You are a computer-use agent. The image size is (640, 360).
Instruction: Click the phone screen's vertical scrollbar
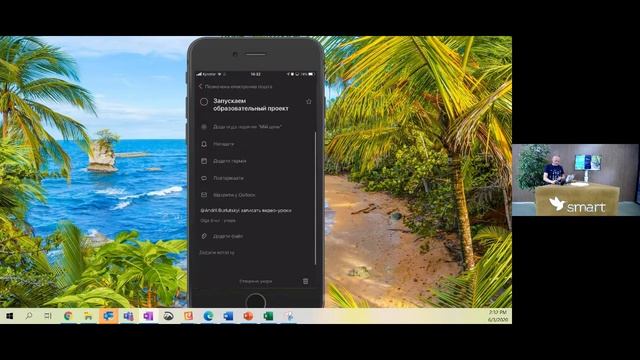point(316,198)
